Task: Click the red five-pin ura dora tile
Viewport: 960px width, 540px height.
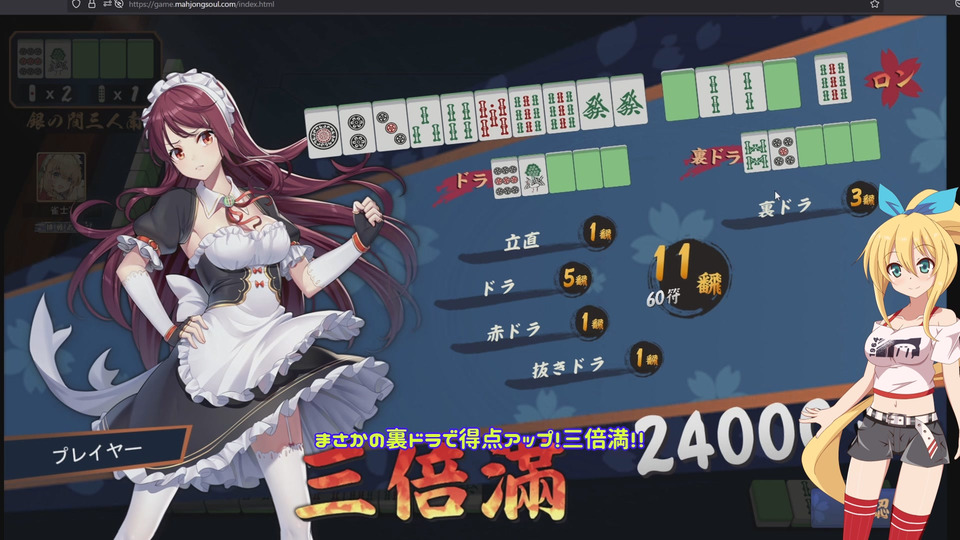Action: point(782,148)
